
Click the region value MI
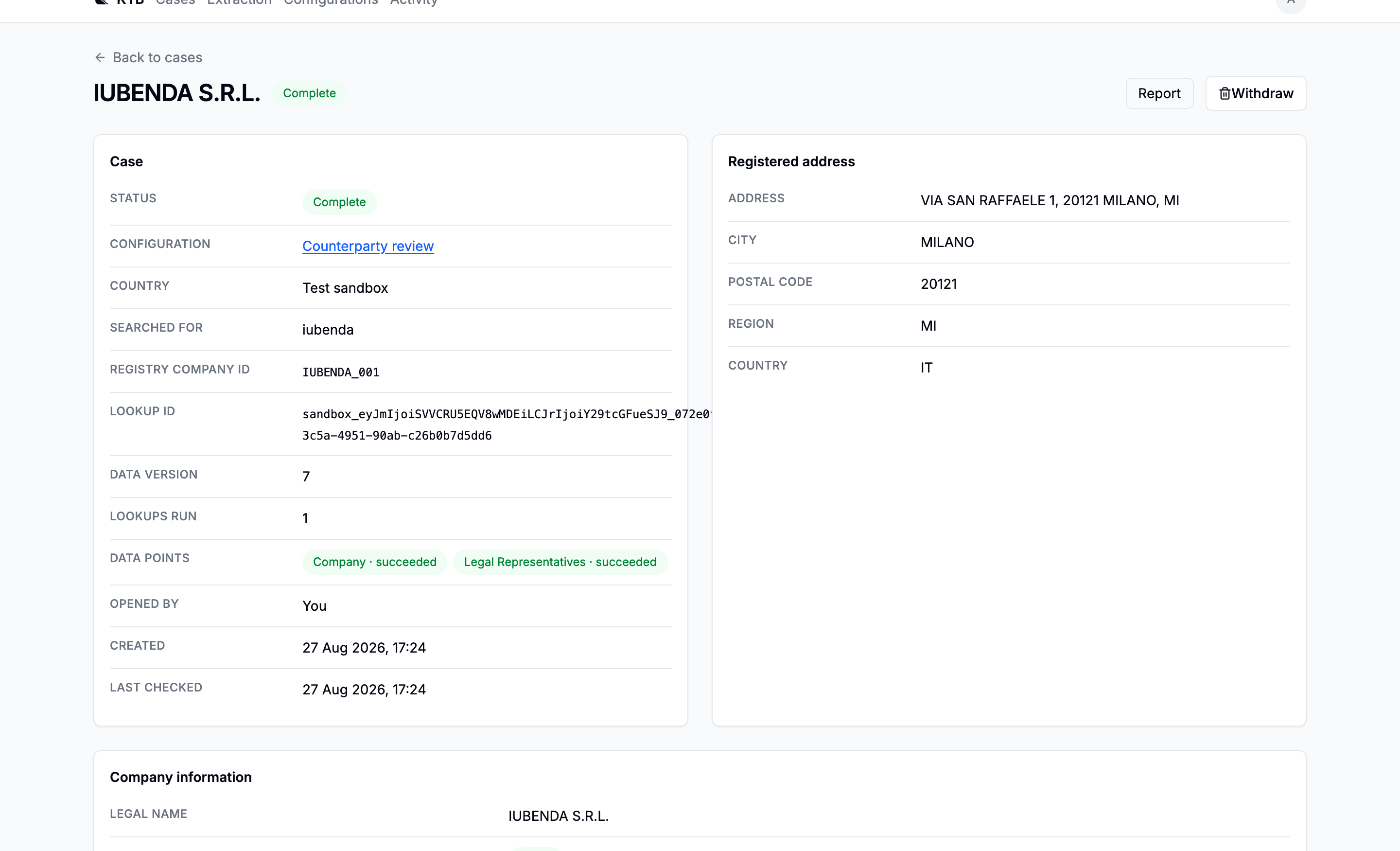pos(928,326)
